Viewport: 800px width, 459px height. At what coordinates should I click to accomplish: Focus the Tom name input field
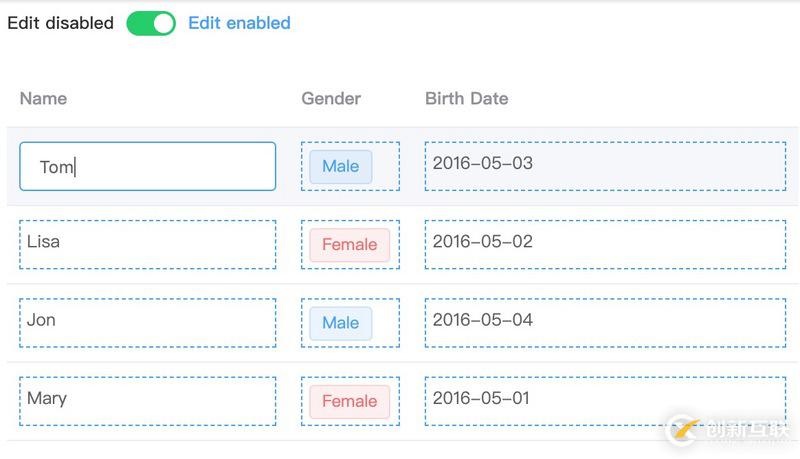pyautogui.click(x=147, y=166)
